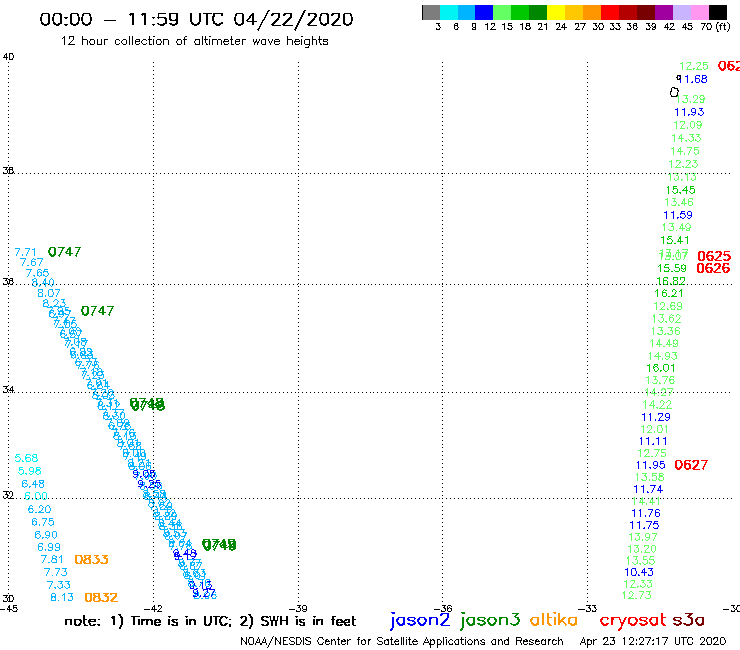Click the gray swatch in the color scale
This screenshot has width=740, height=650.
point(431,13)
